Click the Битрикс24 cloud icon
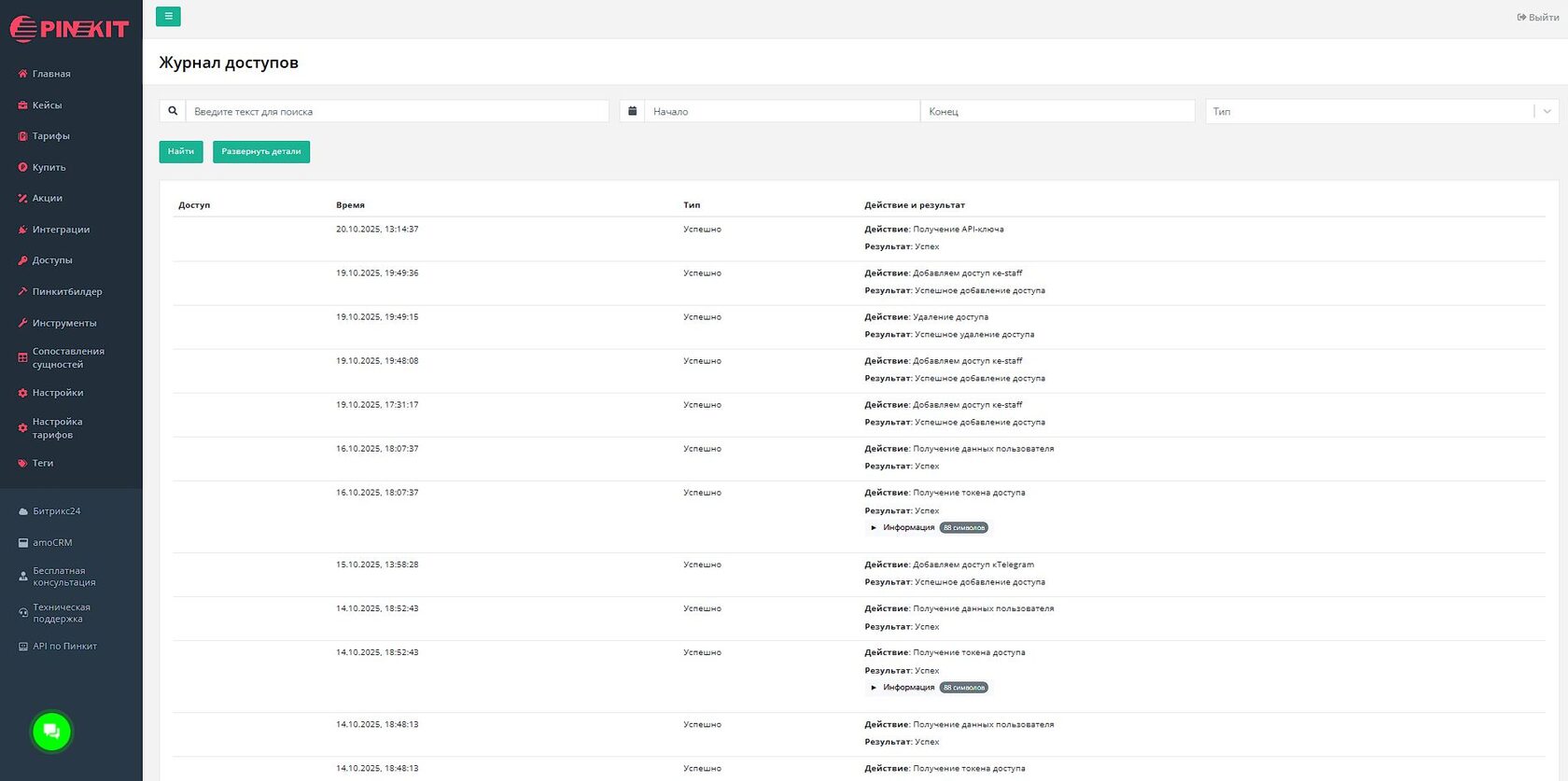The height and width of the screenshot is (781, 1568). tap(23, 511)
